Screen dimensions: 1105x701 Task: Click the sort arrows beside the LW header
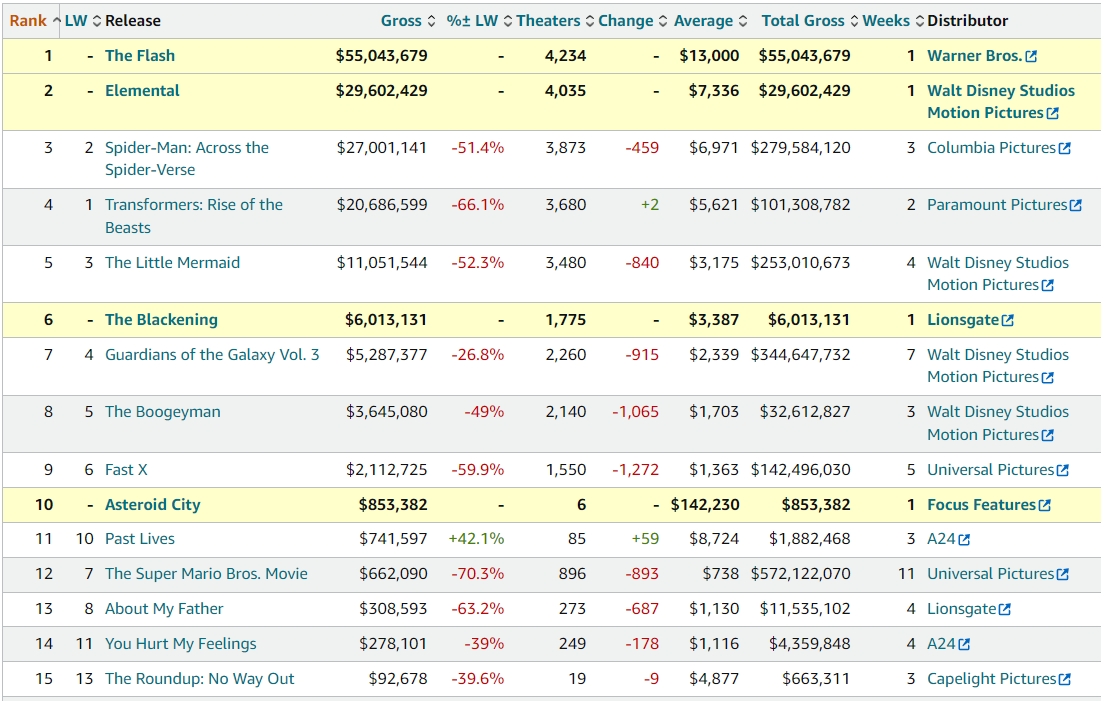[97, 21]
